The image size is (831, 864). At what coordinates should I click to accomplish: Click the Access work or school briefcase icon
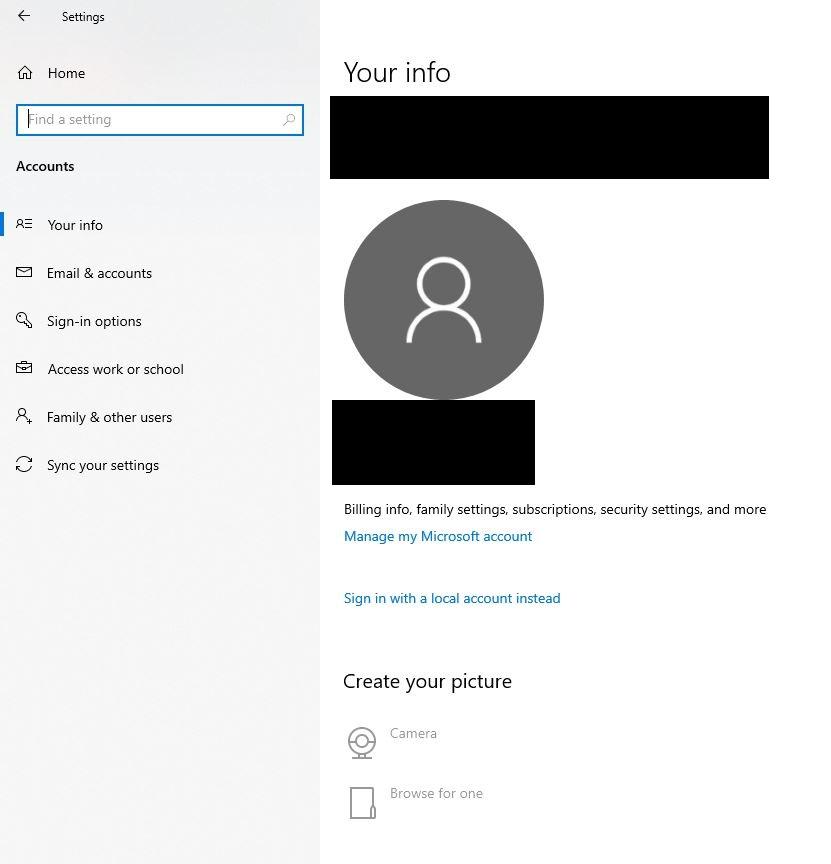(24, 368)
